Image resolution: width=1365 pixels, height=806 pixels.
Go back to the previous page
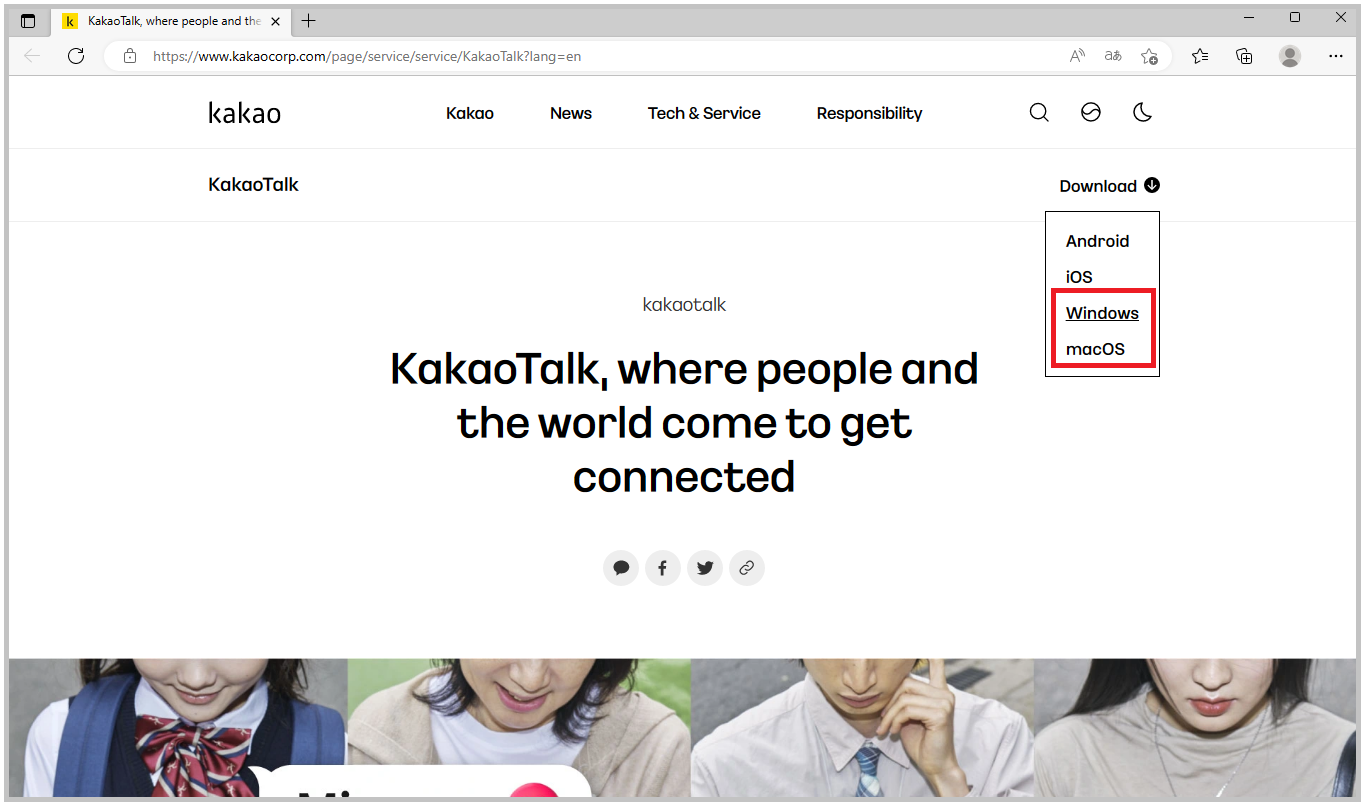32,56
